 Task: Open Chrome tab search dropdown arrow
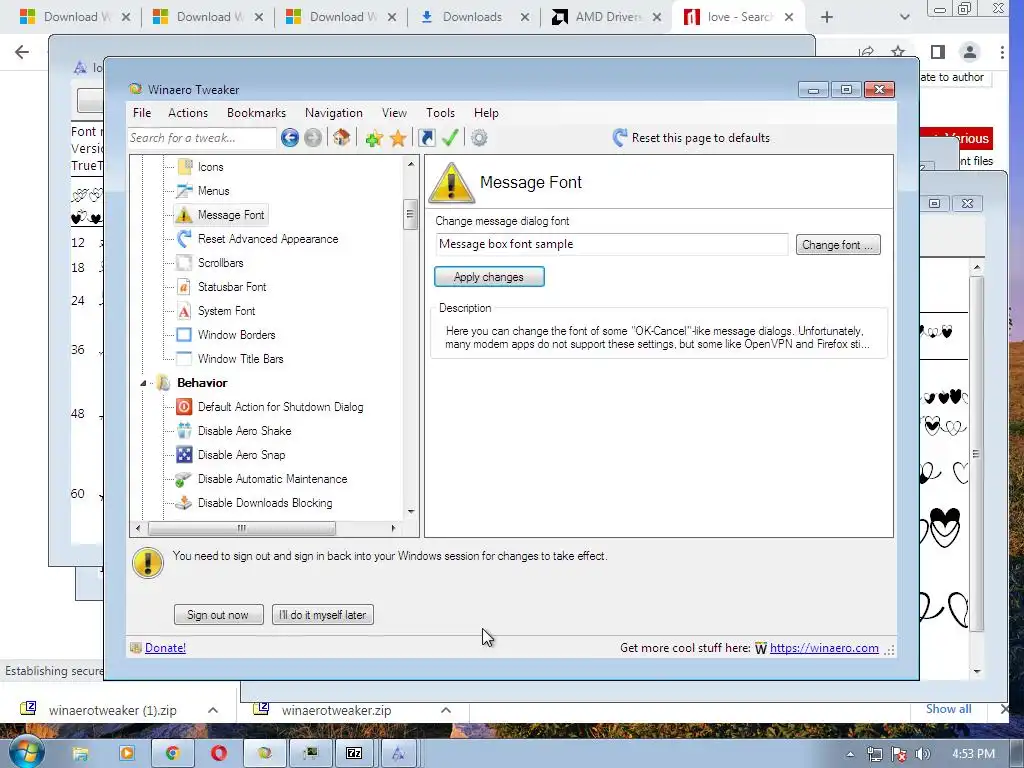coord(904,17)
